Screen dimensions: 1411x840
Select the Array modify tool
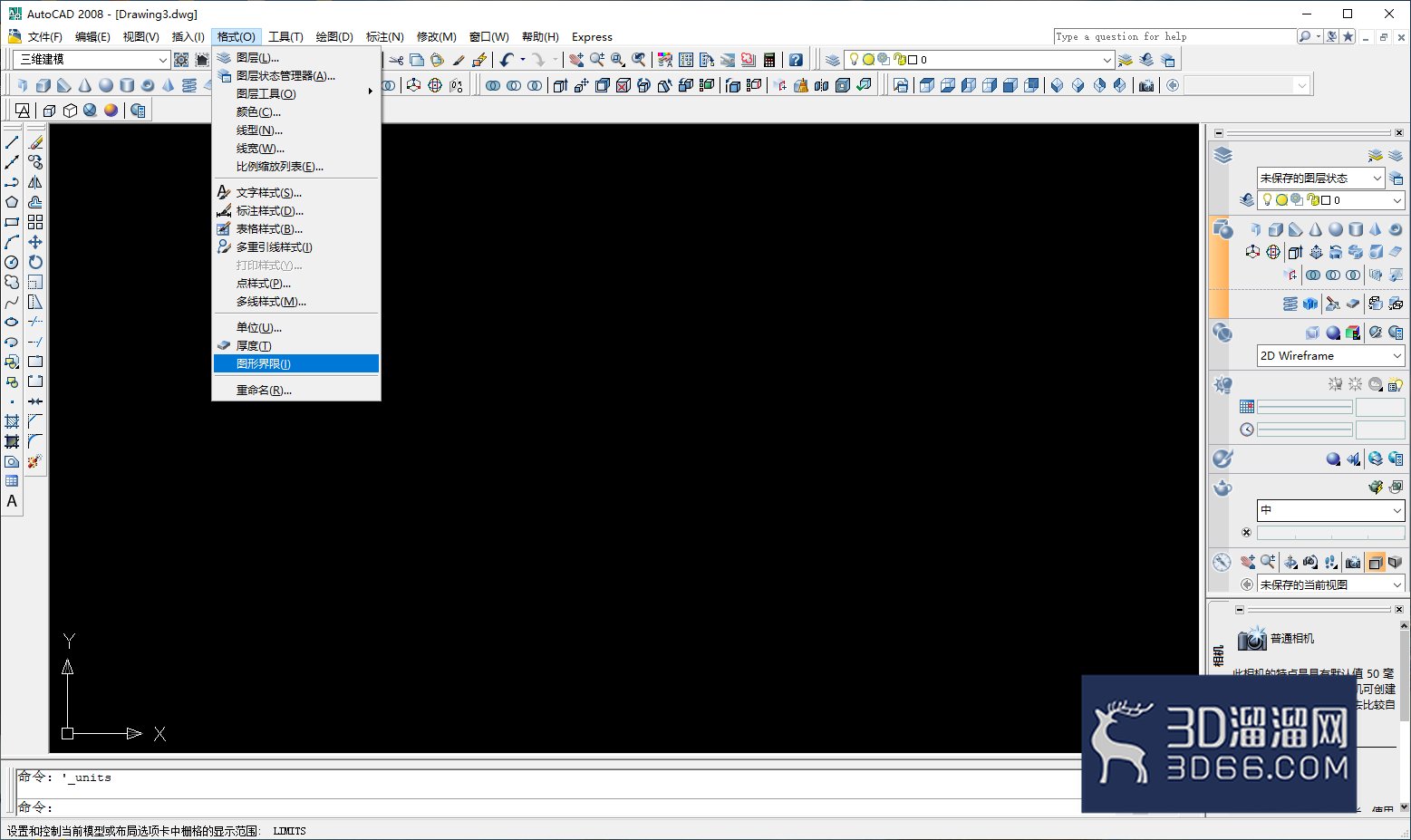coord(35,222)
